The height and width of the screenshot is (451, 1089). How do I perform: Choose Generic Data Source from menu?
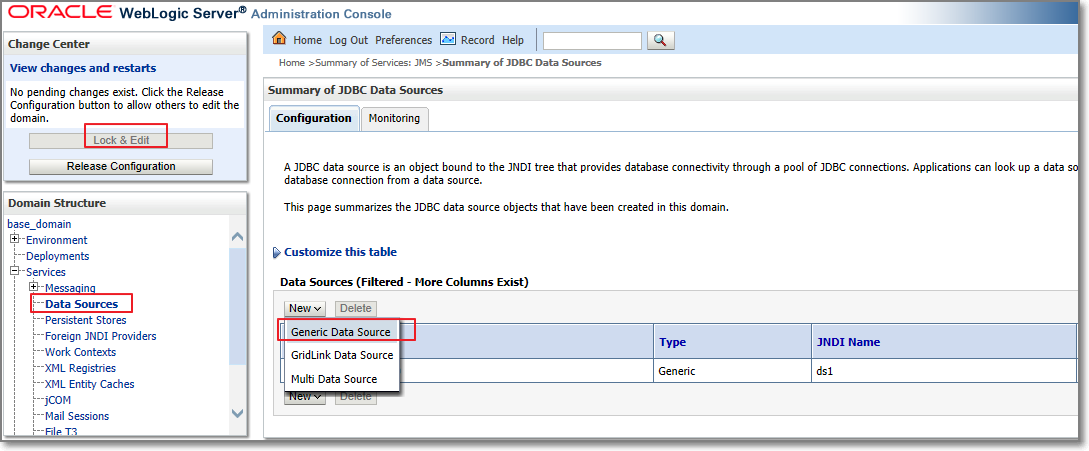pyautogui.click(x=340, y=331)
